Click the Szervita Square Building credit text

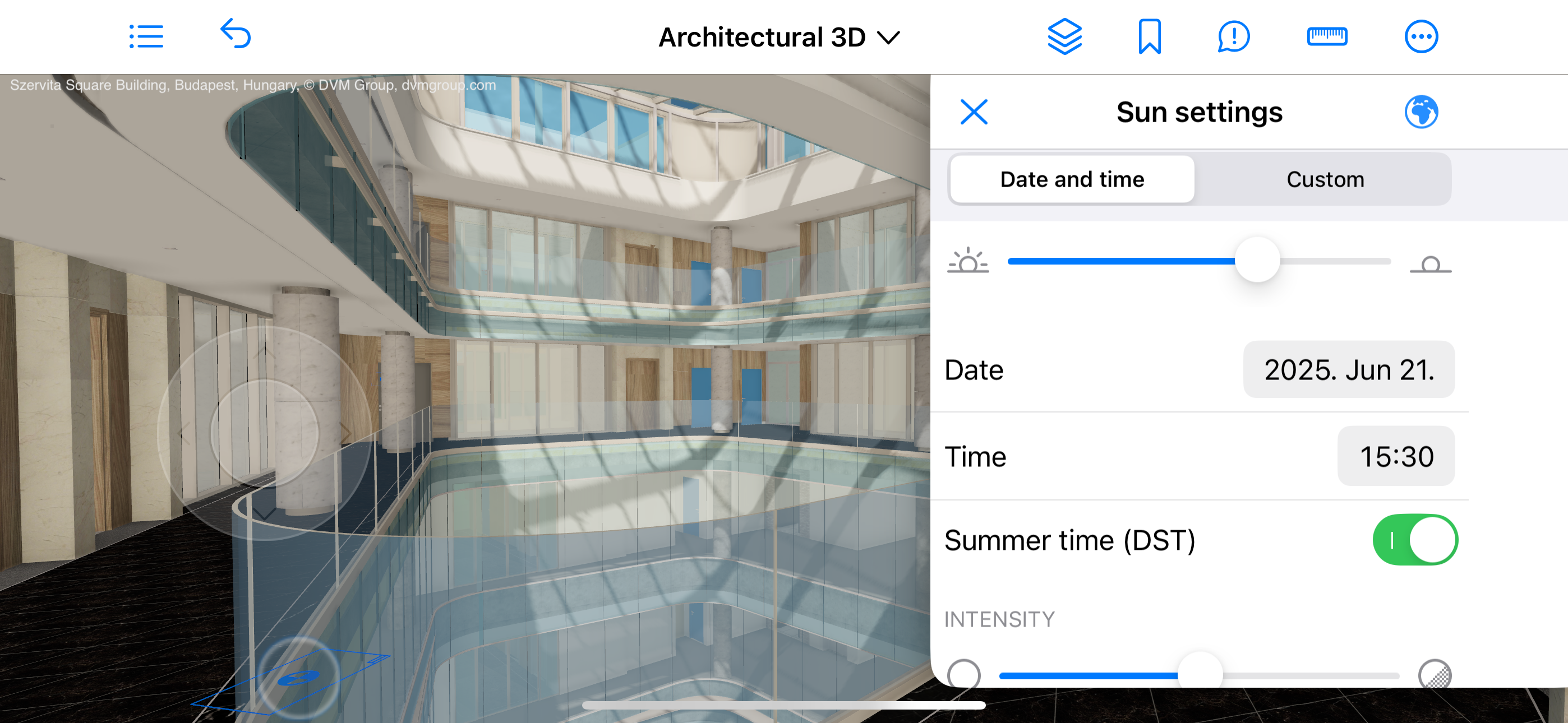252,85
